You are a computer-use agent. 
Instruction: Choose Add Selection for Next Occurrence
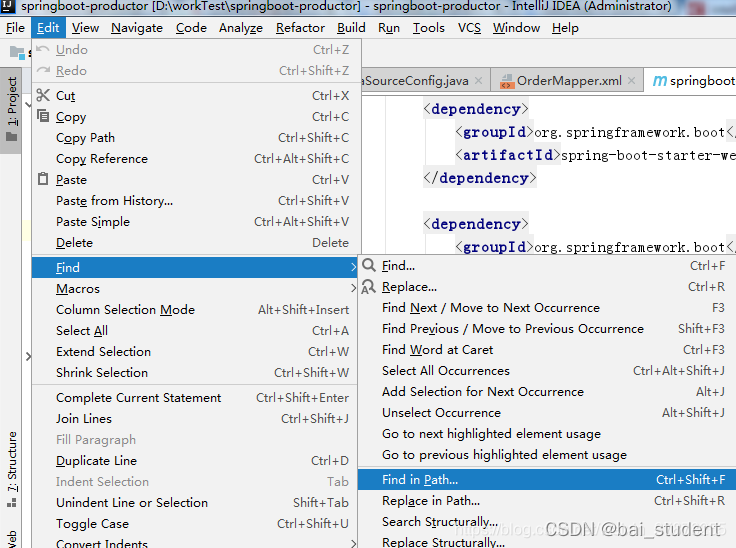pyautogui.click(x=547, y=392)
